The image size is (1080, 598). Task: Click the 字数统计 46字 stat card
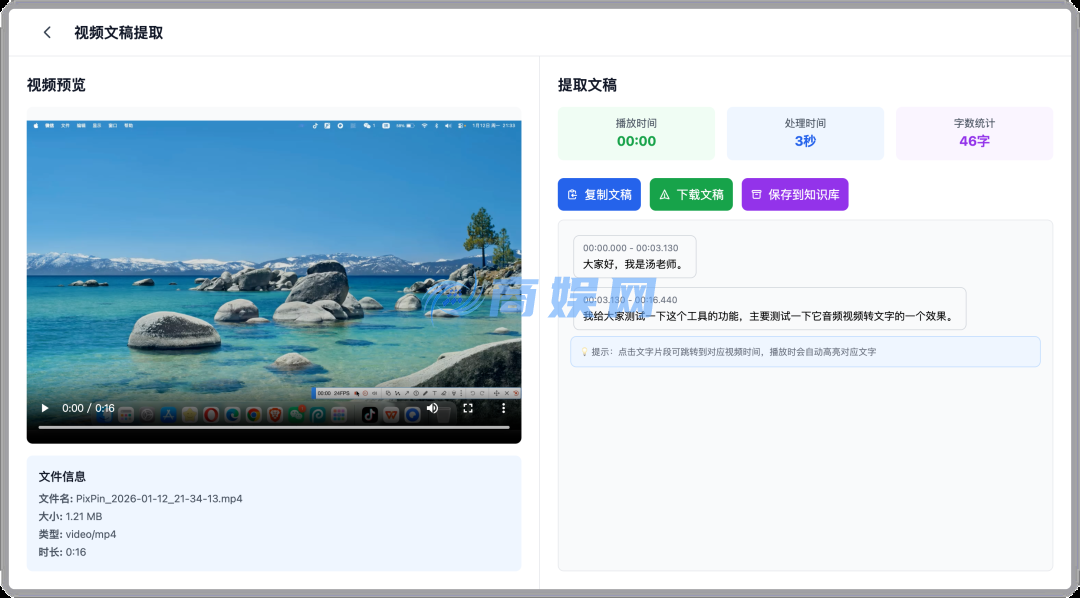[974, 132]
